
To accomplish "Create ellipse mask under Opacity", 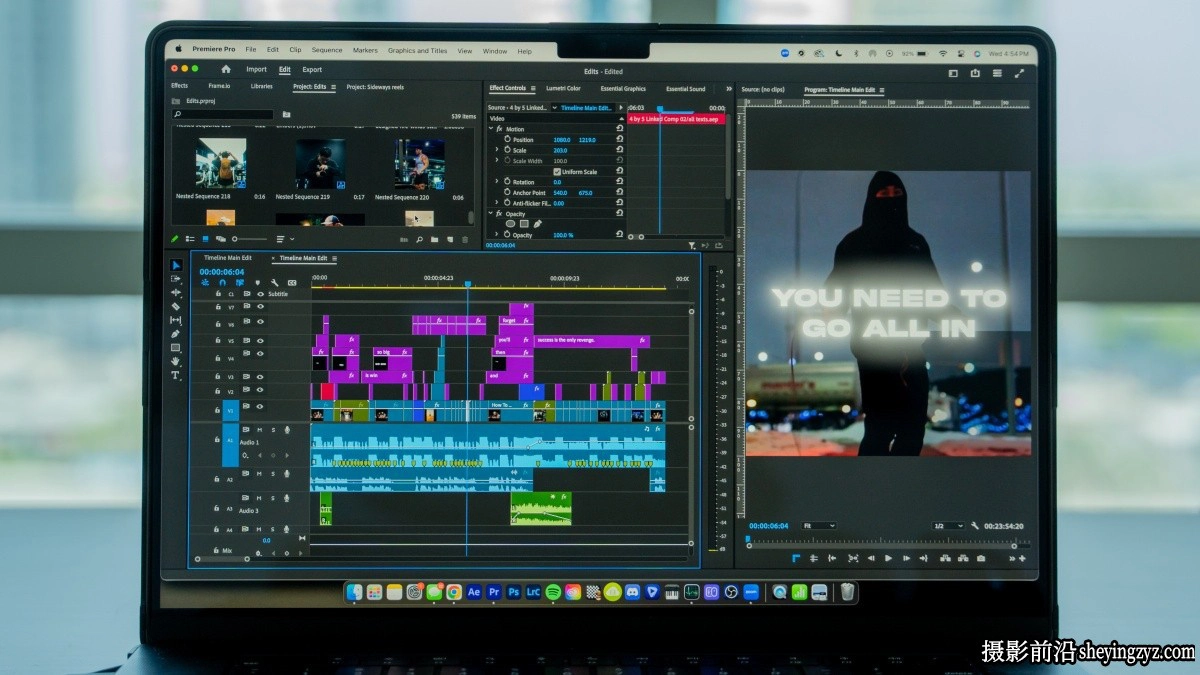I will click(510, 224).
